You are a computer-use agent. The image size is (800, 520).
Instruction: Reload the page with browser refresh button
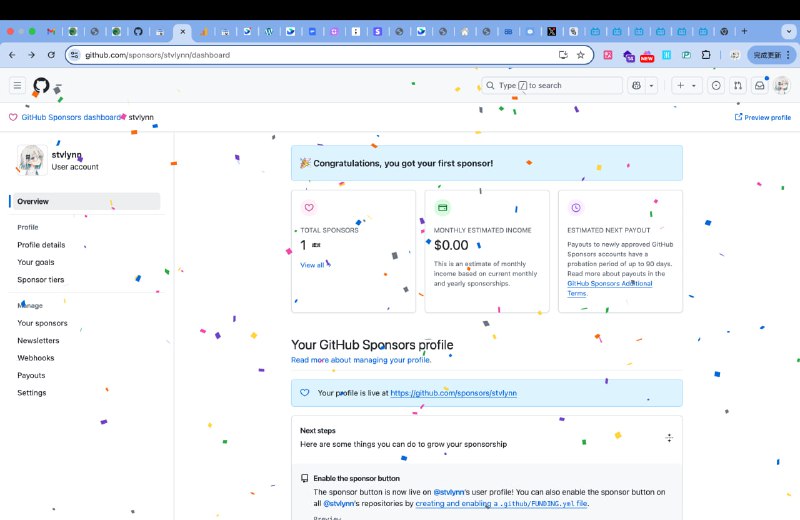(51, 55)
